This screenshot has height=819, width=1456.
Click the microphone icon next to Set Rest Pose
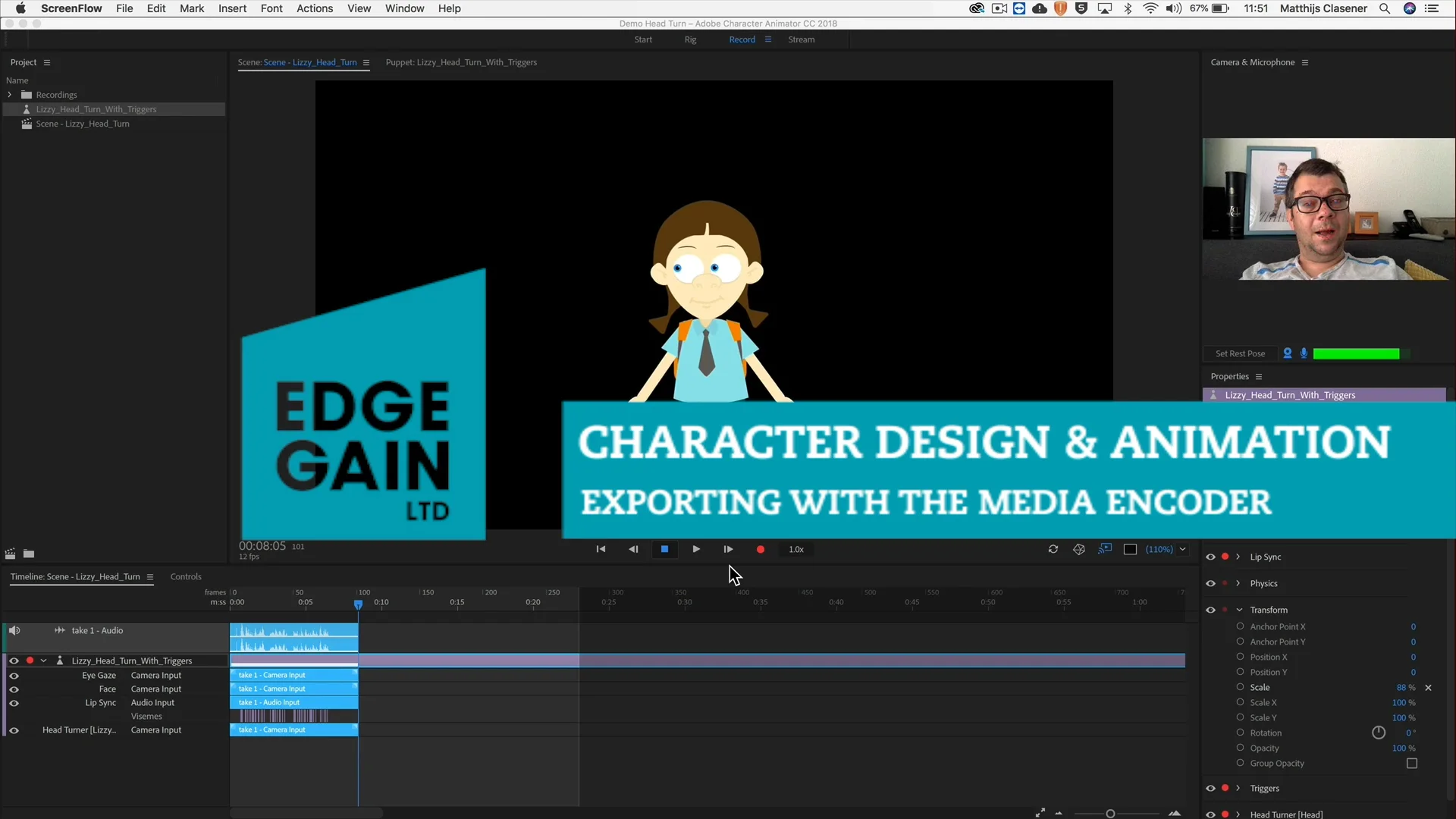pos(1304,353)
